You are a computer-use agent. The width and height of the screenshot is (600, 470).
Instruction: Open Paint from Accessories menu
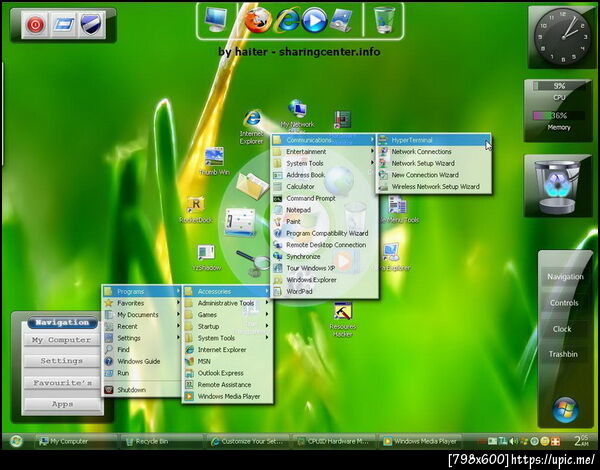click(x=324, y=222)
